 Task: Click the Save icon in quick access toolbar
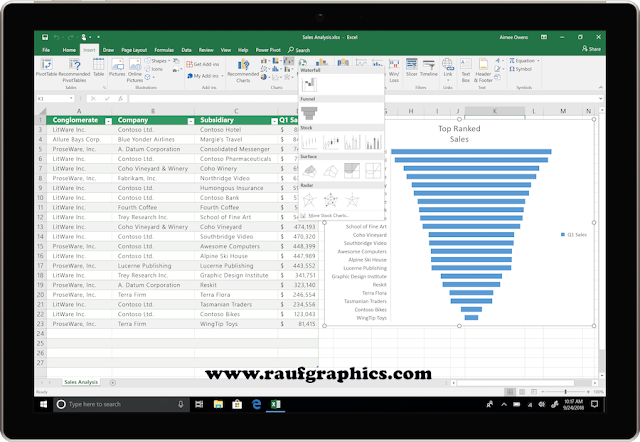[x=45, y=37]
